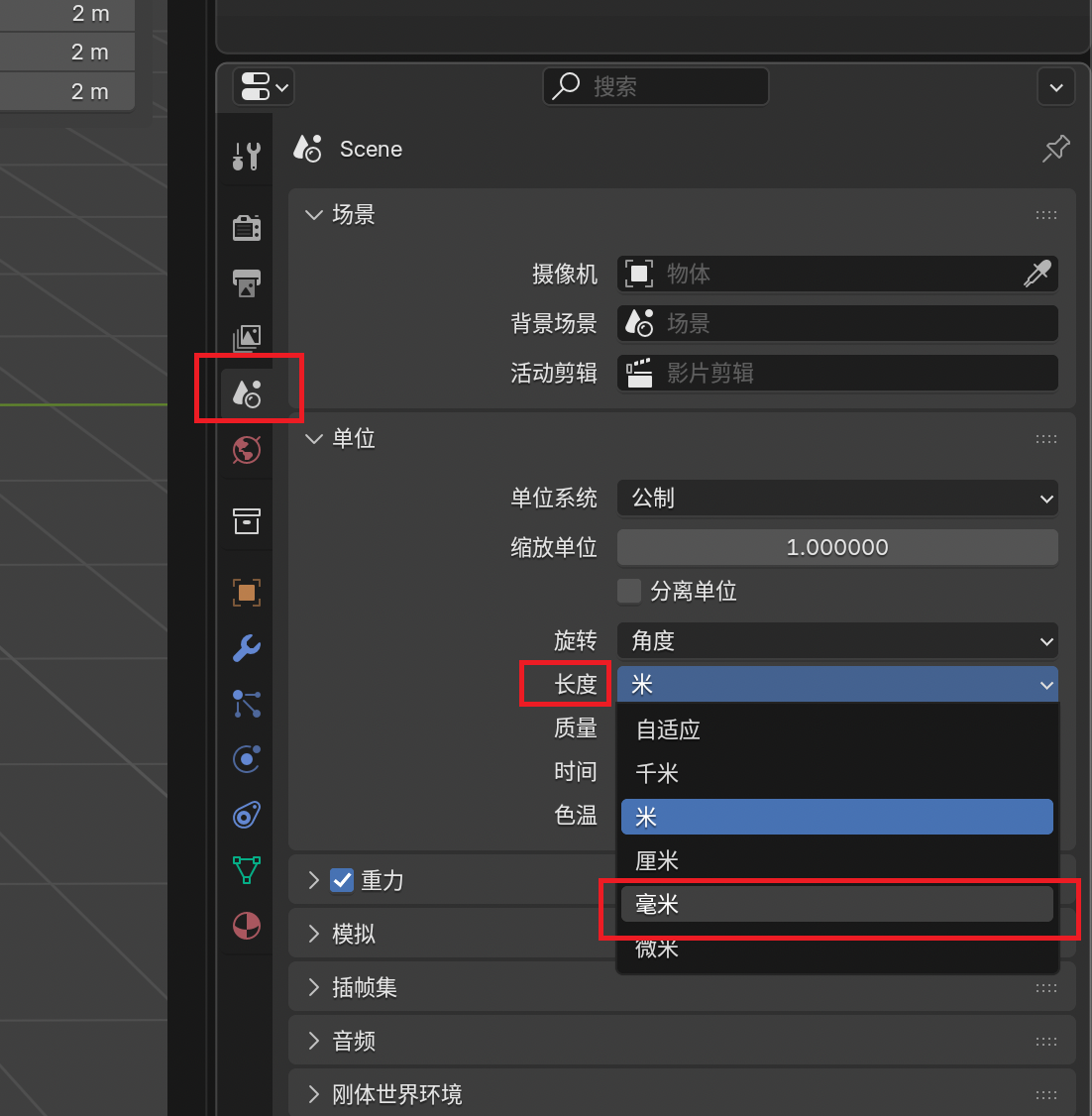The image size is (1092, 1116).
Task: Open the 单位系统 dropdown set to 公制
Action: [837, 499]
